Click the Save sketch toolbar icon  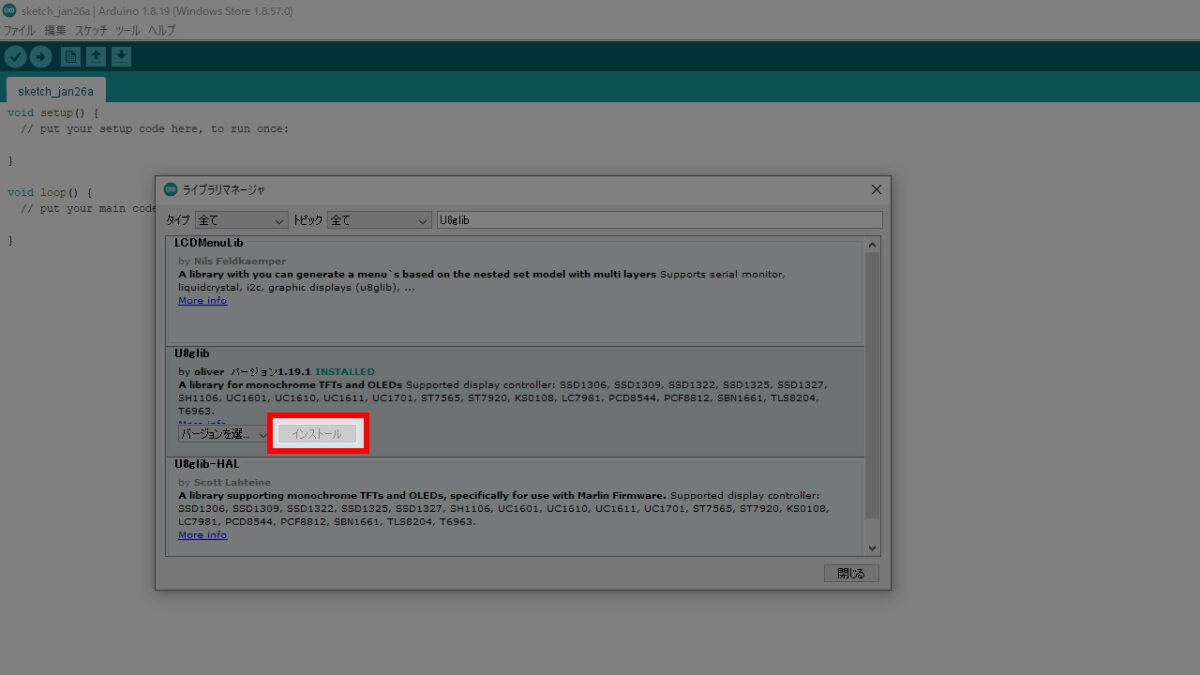pos(121,57)
